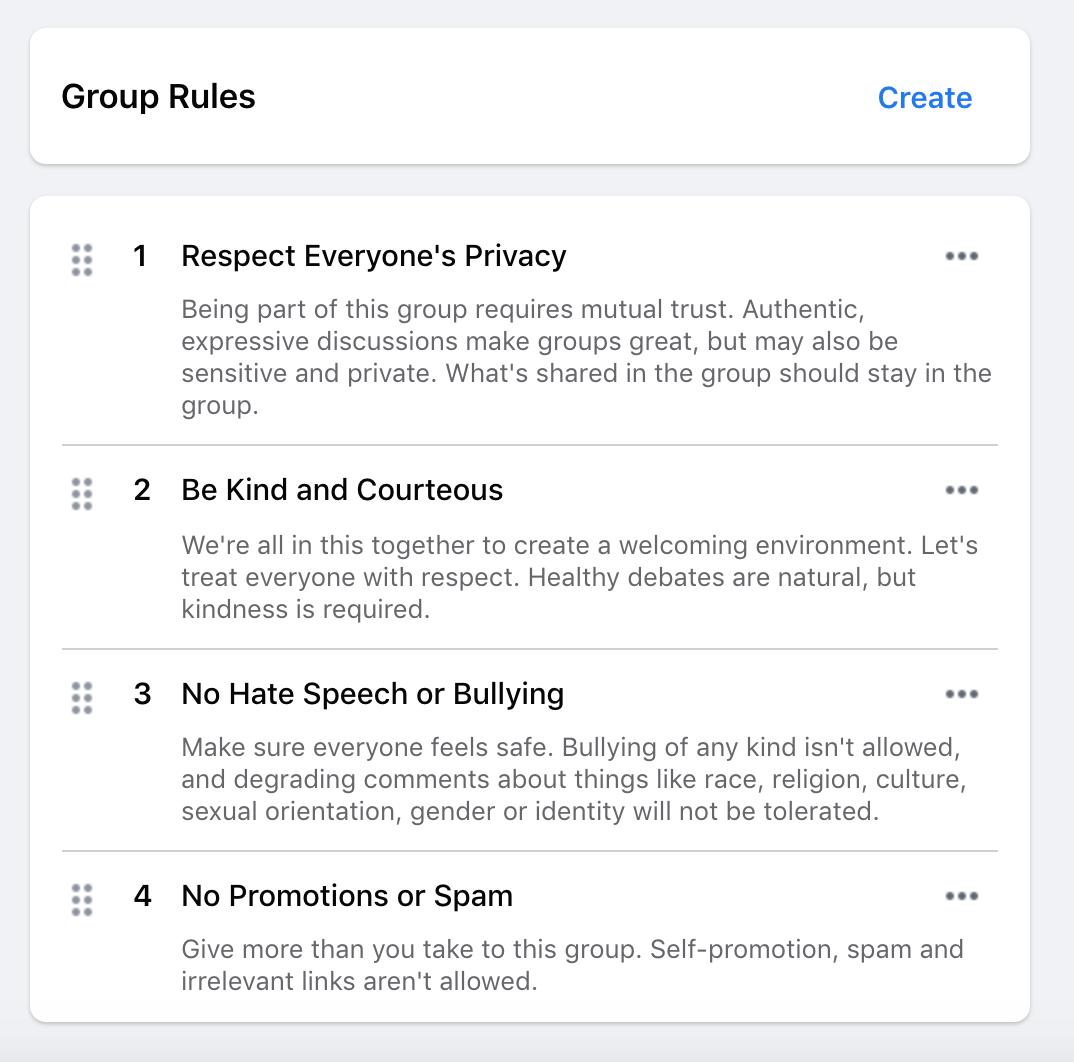
Task: Select drag handle for No Hate Speech rule
Action: pos(83,697)
